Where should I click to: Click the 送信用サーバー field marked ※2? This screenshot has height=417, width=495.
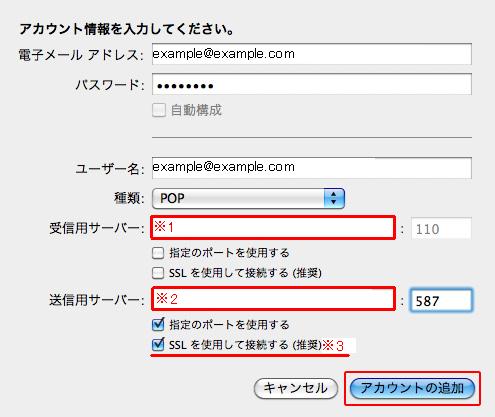(273, 299)
